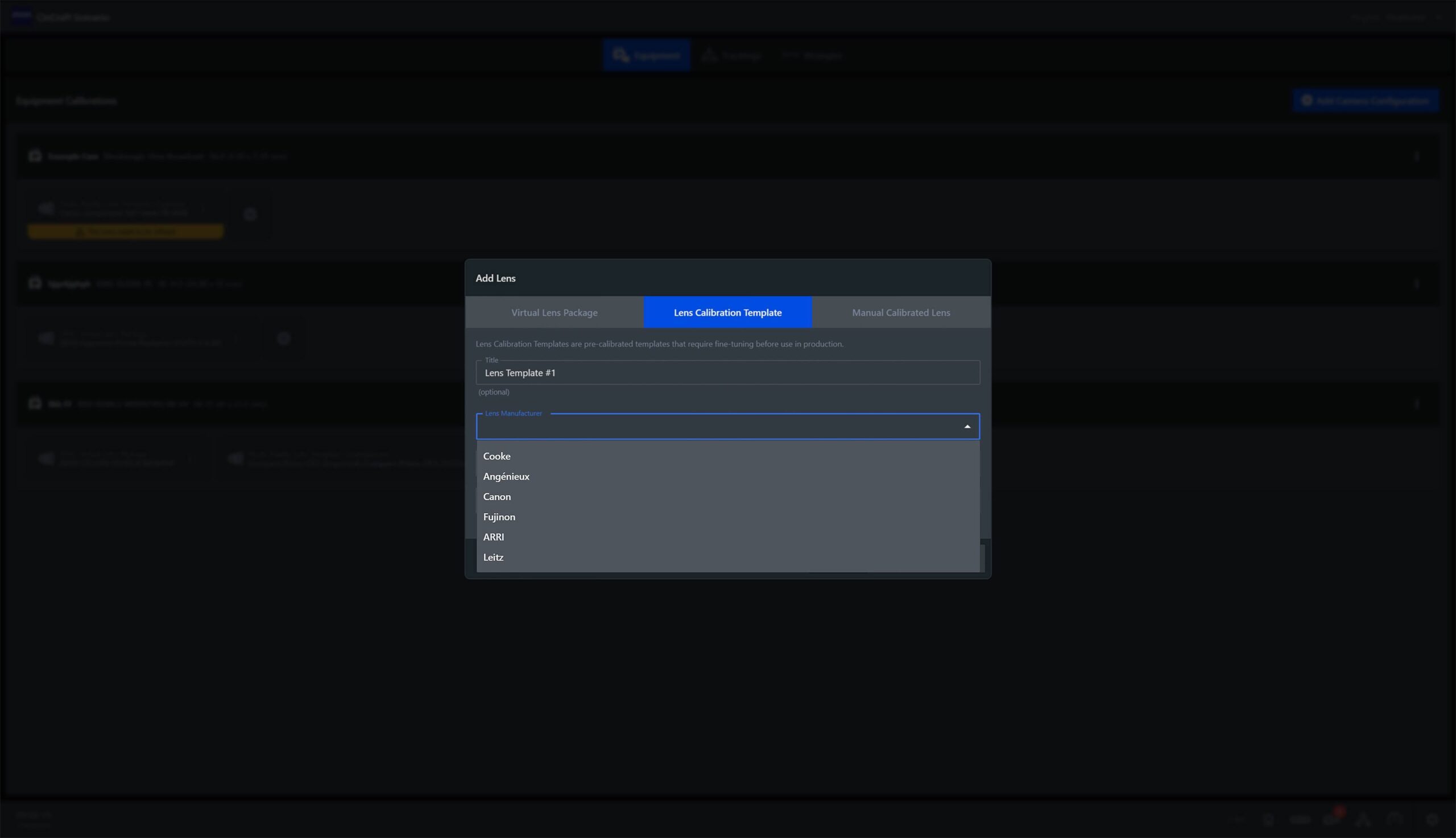This screenshot has height=838, width=1456.
Task: Click the Equipment icon in the top navigation bar
Action: (x=621, y=55)
